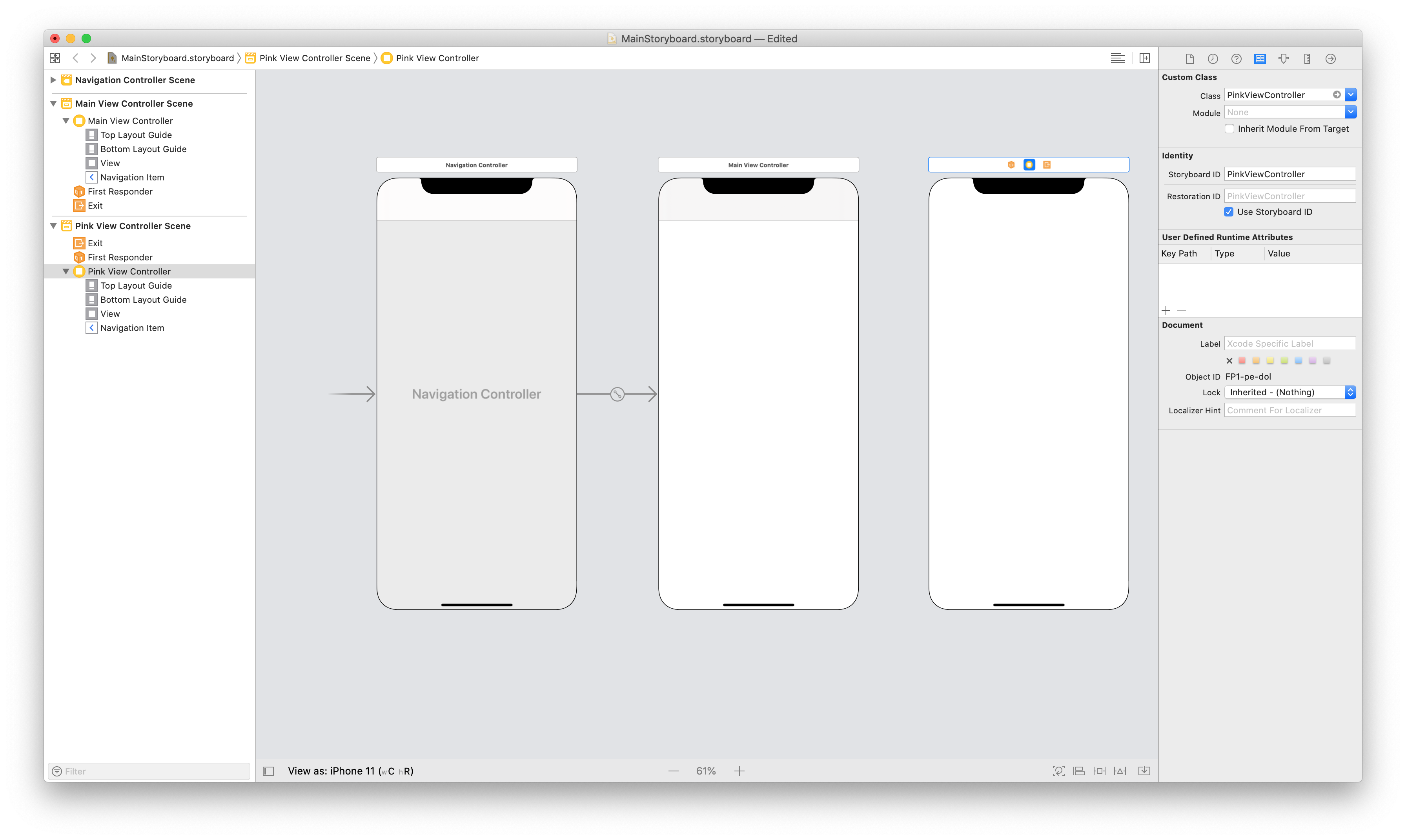The width and height of the screenshot is (1406, 840).
Task: Select the red document label color
Action: [1242, 360]
